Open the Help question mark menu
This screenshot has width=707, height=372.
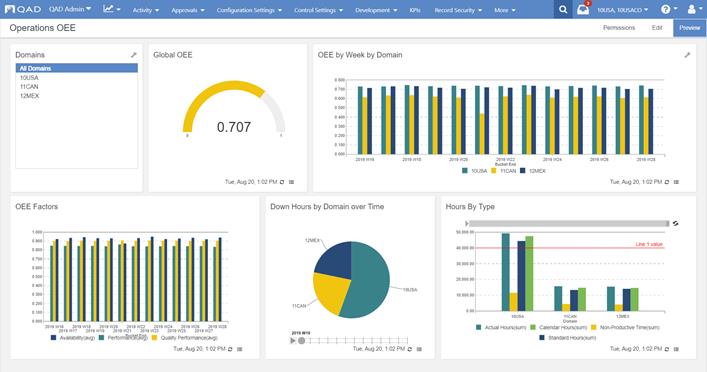(668, 9)
